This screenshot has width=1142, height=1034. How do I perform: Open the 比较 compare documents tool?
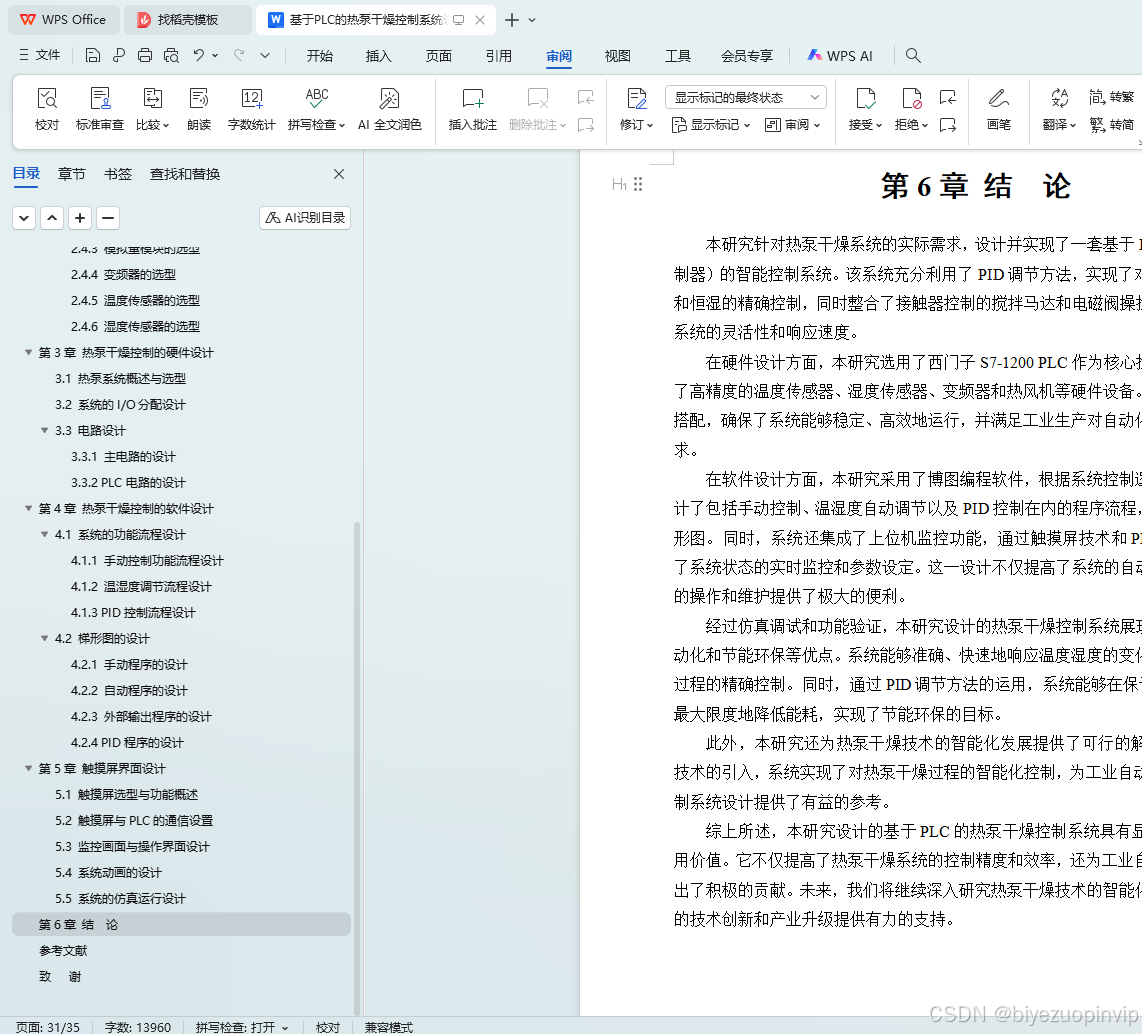click(x=152, y=108)
